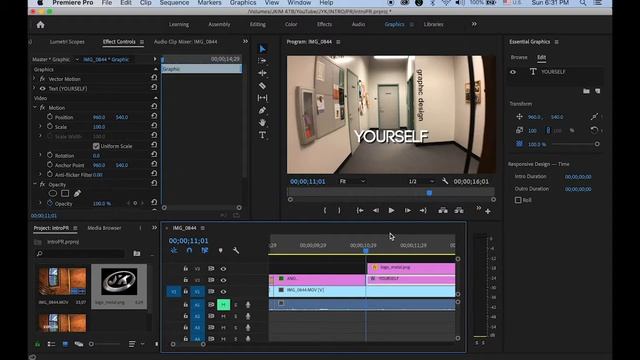Select the Ripple Edit tool
The width and height of the screenshot is (640, 360).
coord(262,73)
